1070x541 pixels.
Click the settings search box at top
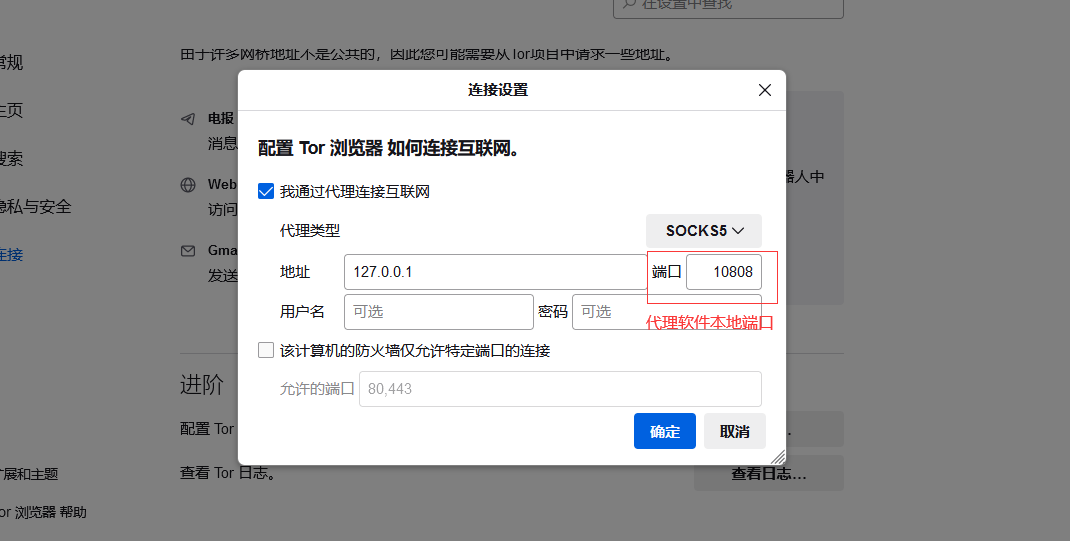tap(728, 5)
